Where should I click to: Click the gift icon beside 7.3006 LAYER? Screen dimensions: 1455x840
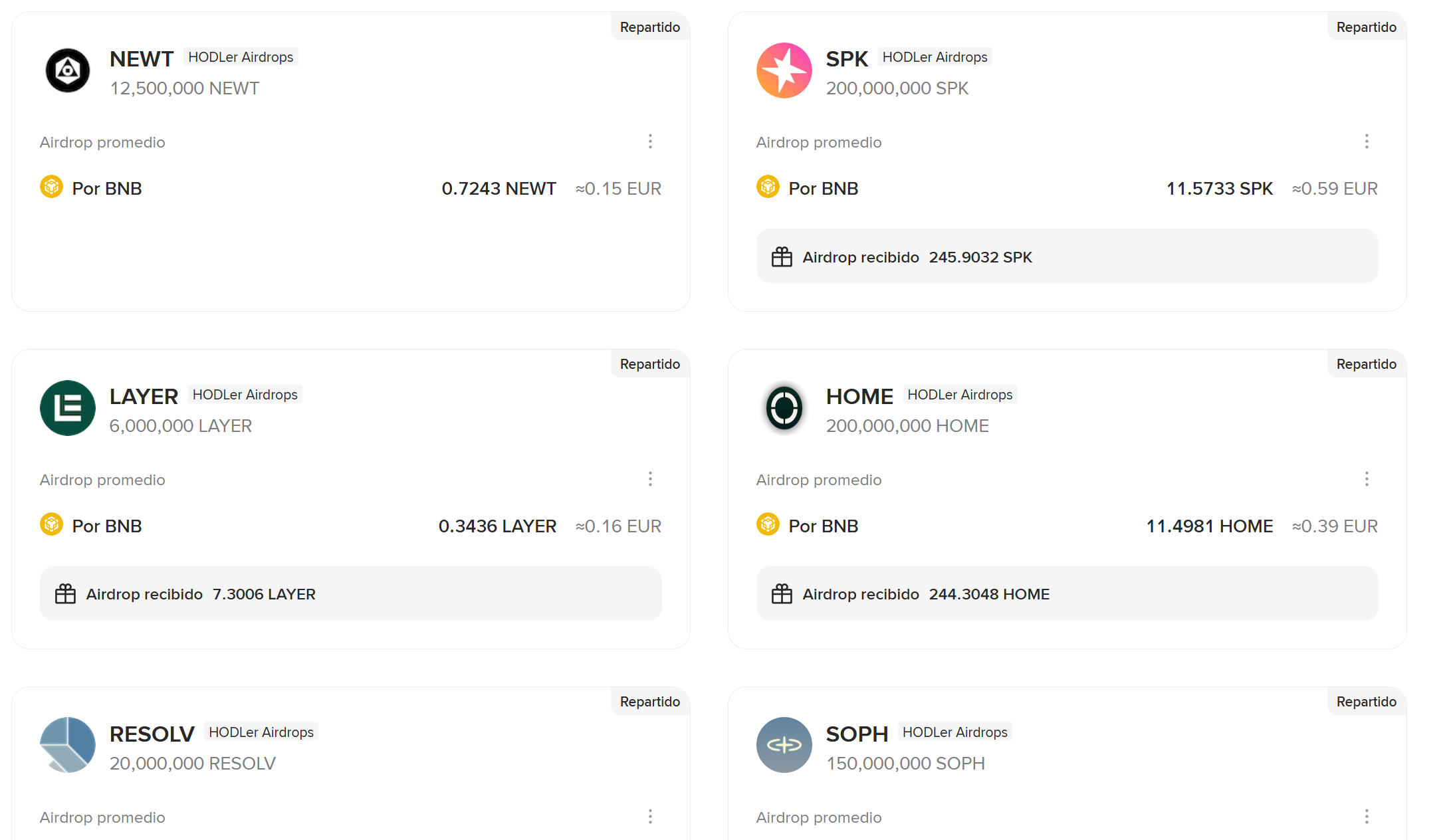[x=65, y=594]
